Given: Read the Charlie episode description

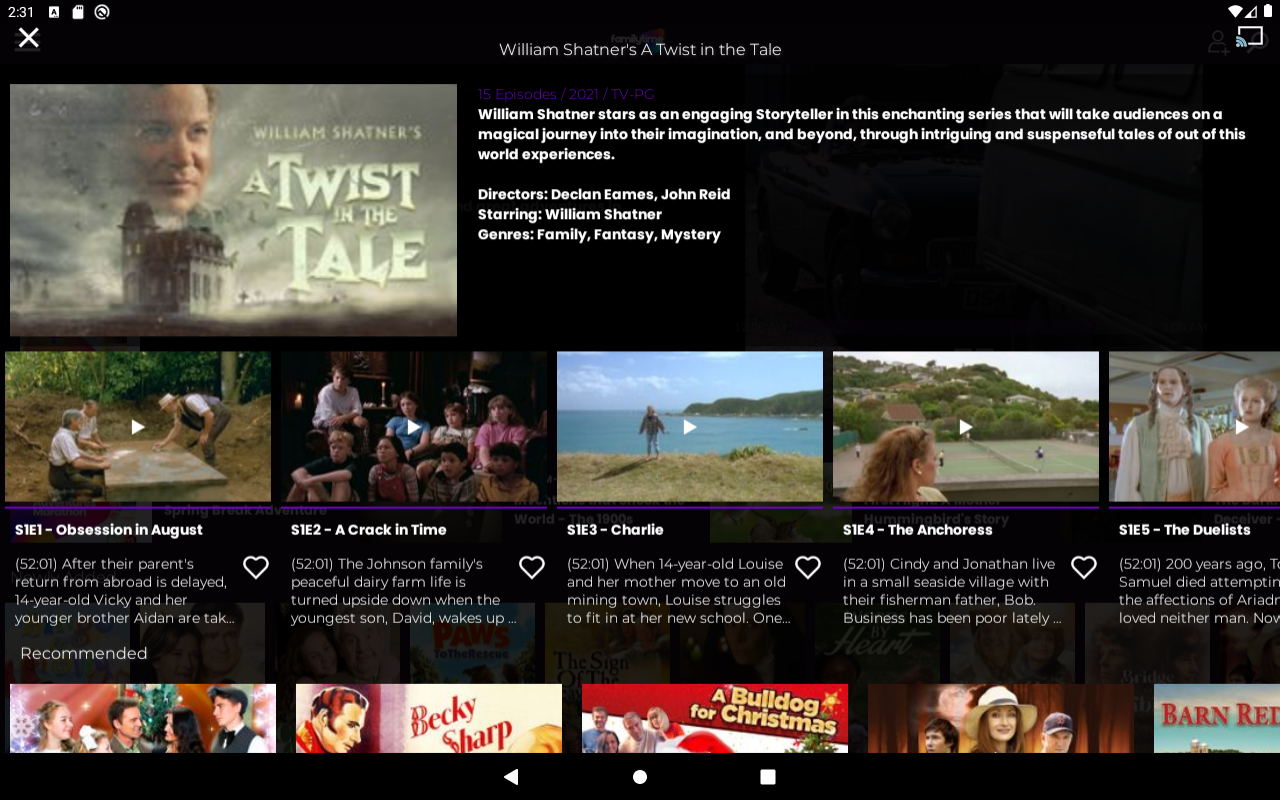Looking at the screenshot, I should tap(677, 591).
